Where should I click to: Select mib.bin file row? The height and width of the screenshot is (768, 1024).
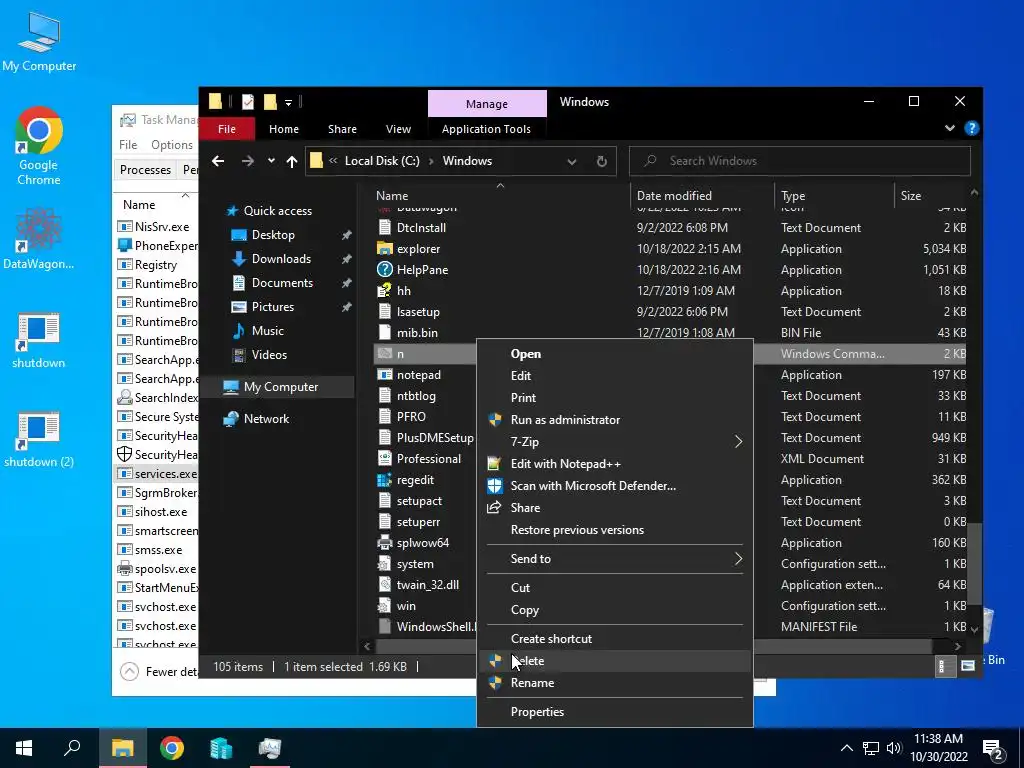point(670,333)
